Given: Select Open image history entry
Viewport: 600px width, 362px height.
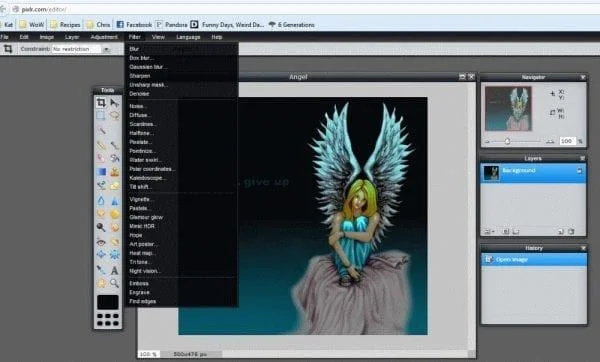Looking at the screenshot, I should pos(534,259).
